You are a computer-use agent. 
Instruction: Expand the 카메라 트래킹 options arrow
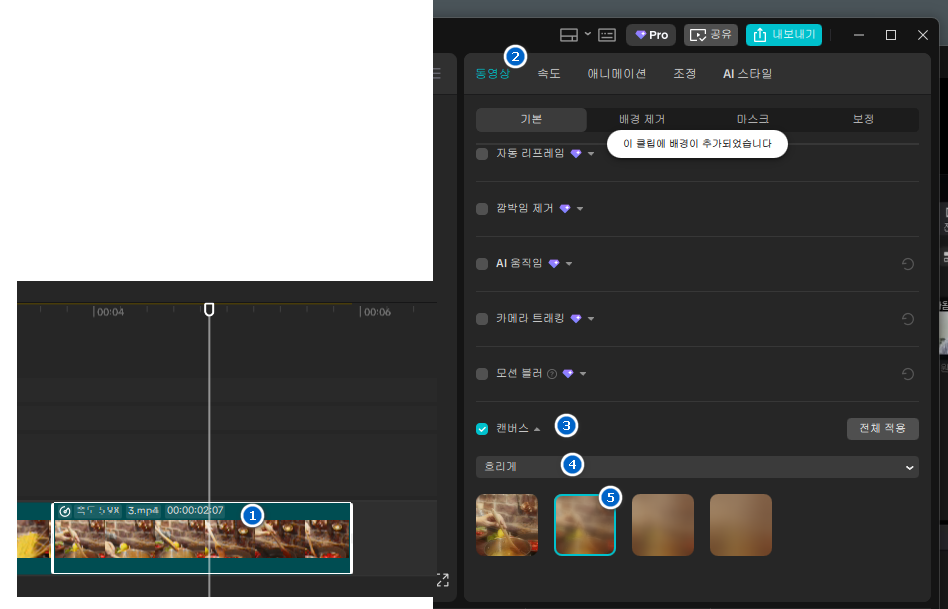(591, 319)
